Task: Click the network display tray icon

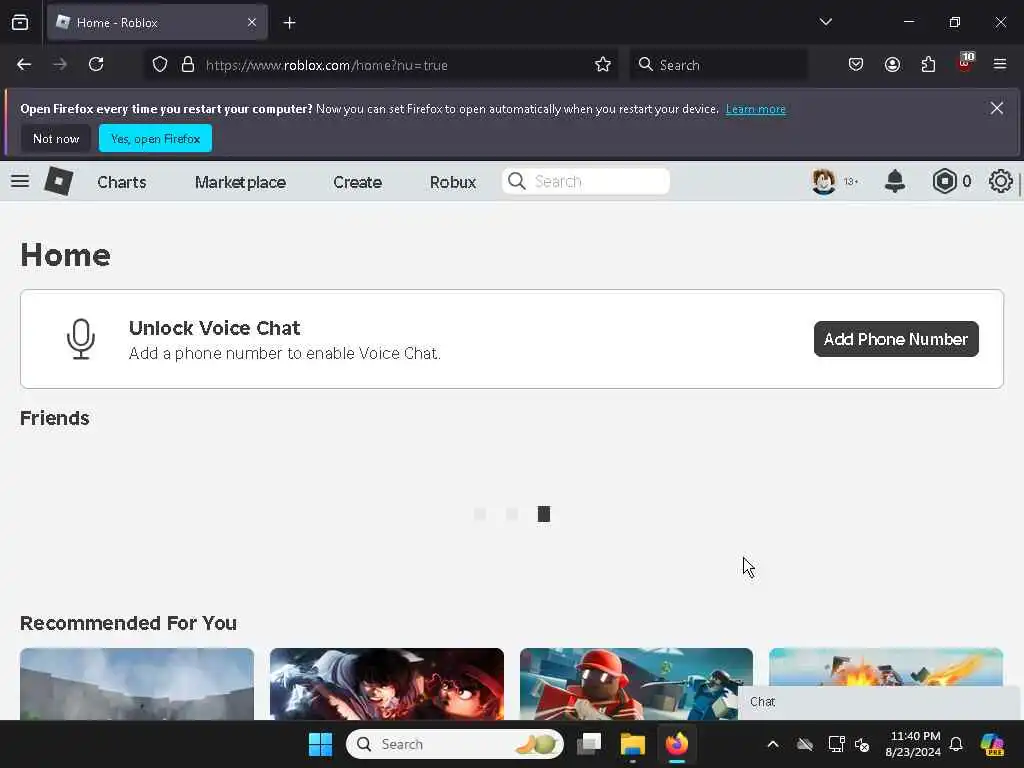Action: (836, 744)
